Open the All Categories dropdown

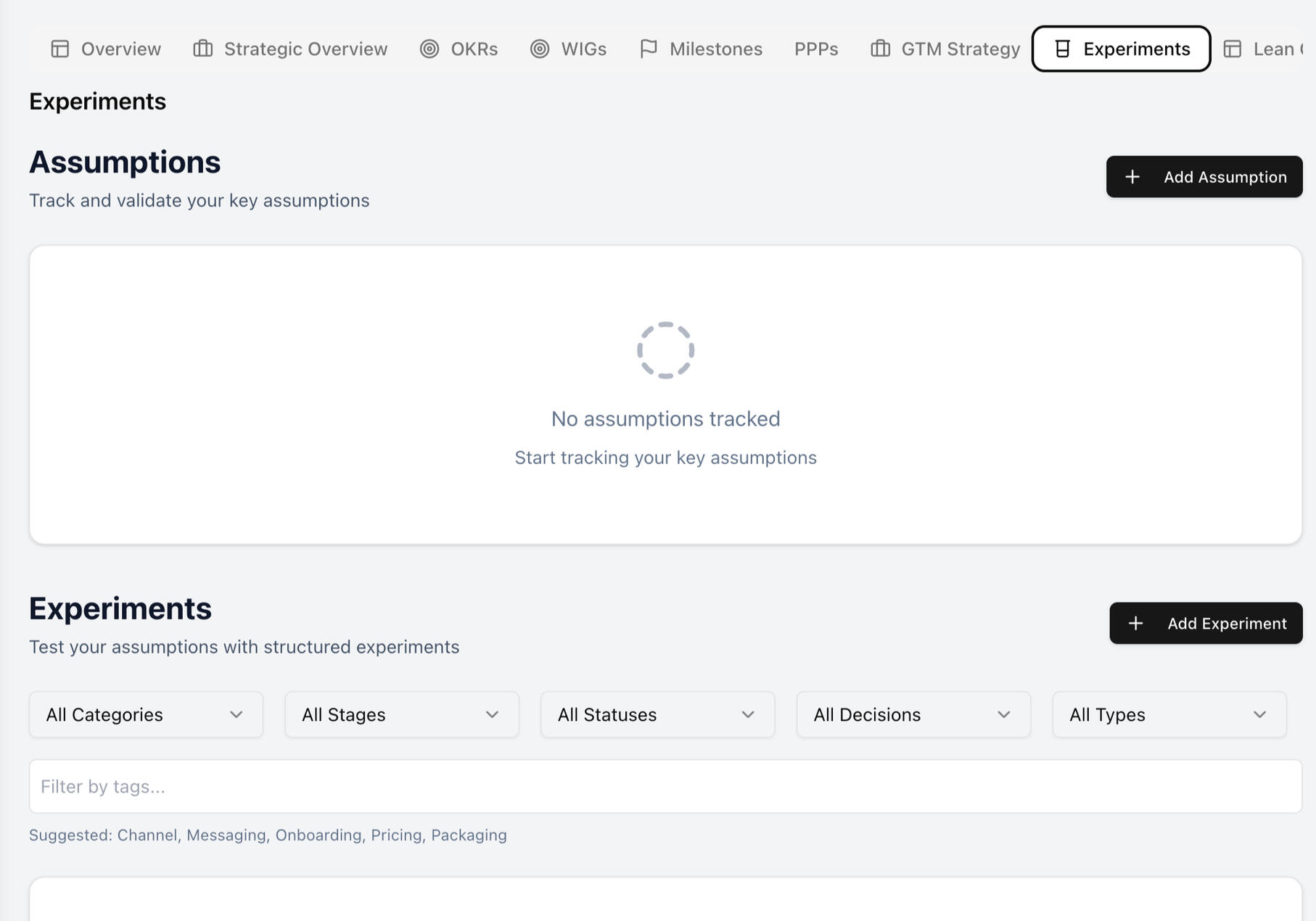point(145,714)
